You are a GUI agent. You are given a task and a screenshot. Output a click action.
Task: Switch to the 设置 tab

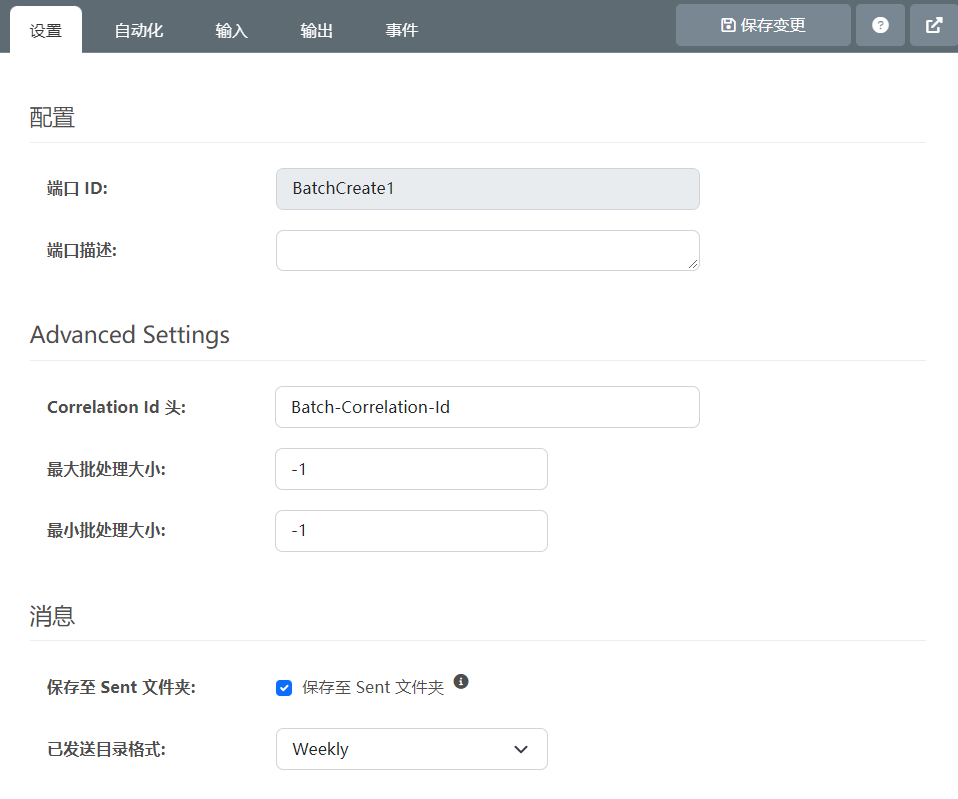tap(46, 31)
